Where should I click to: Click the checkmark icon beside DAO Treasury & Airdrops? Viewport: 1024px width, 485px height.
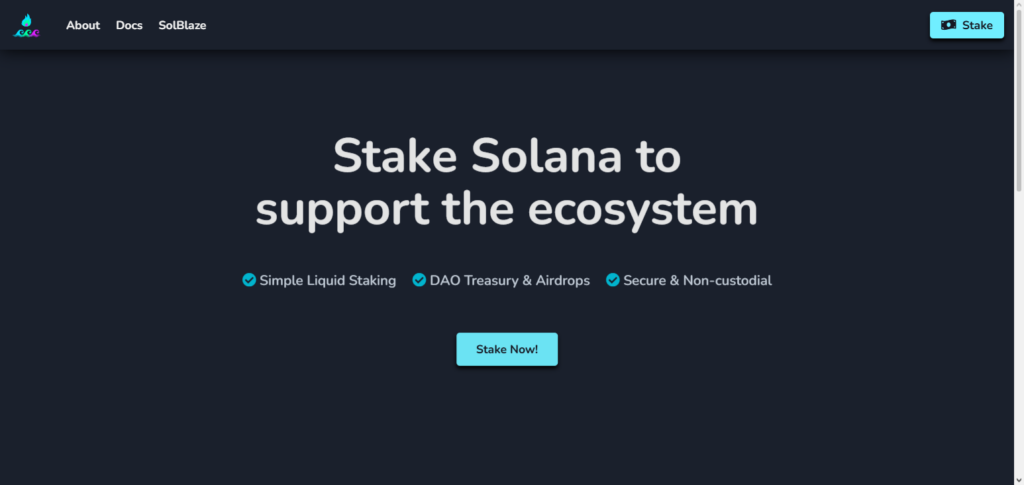419,280
